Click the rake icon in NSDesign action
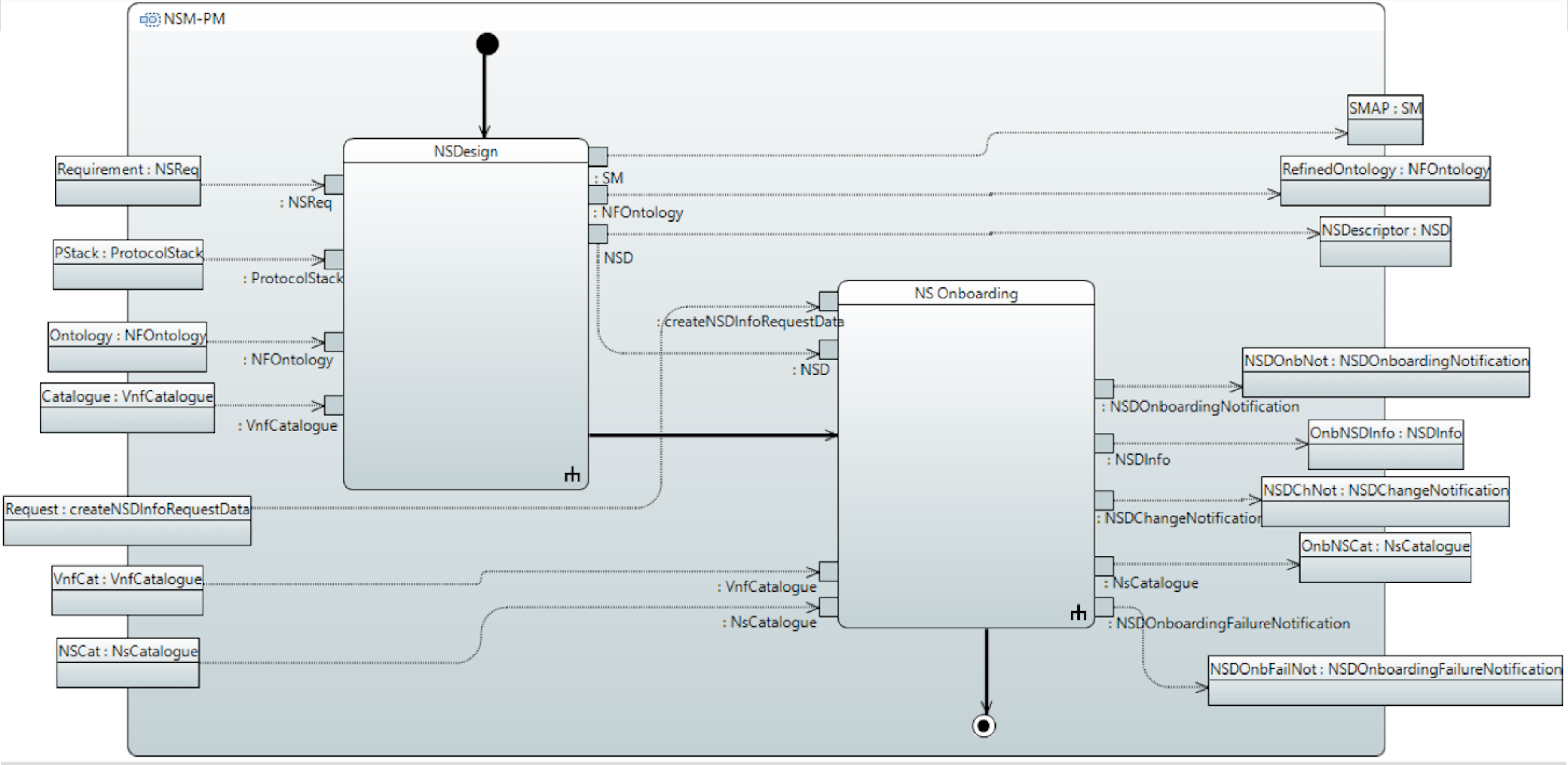The width and height of the screenshot is (1568, 765). coord(571,474)
